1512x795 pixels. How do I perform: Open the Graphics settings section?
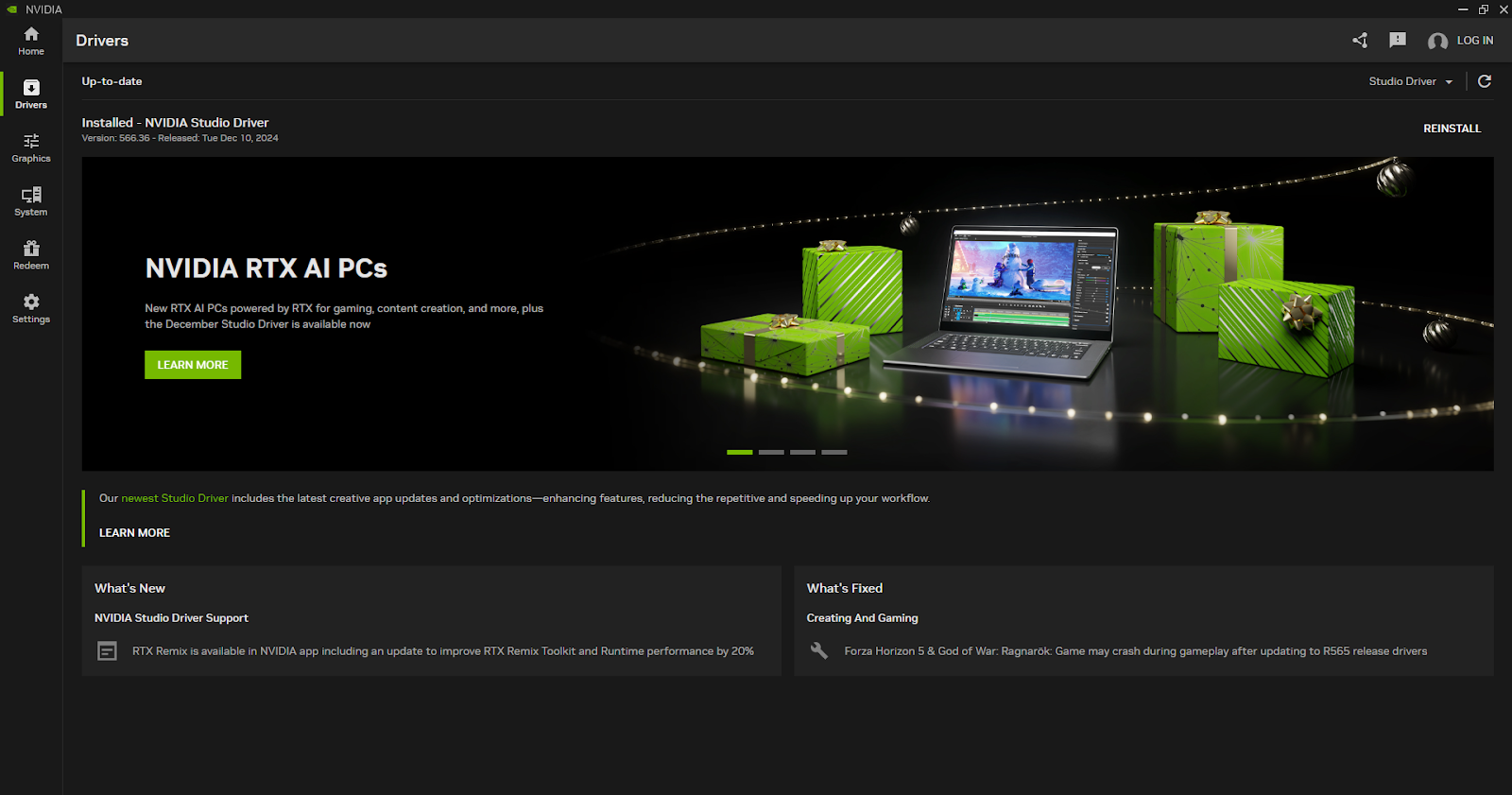click(31, 147)
